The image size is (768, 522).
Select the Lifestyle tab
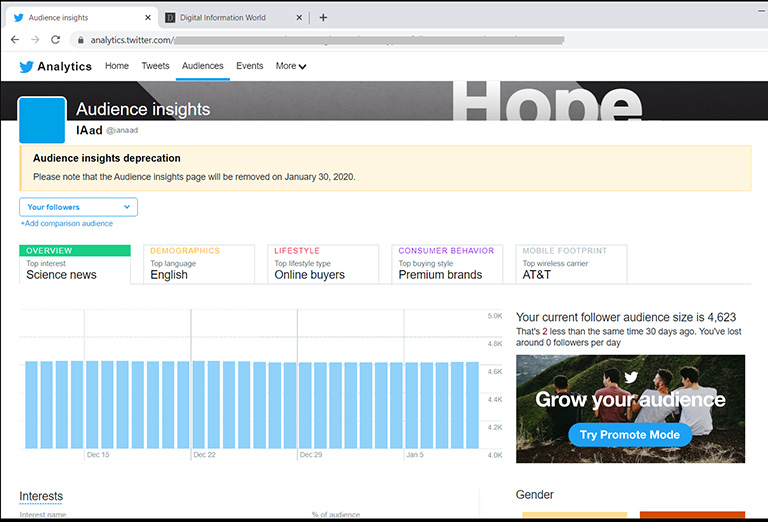click(322, 264)
